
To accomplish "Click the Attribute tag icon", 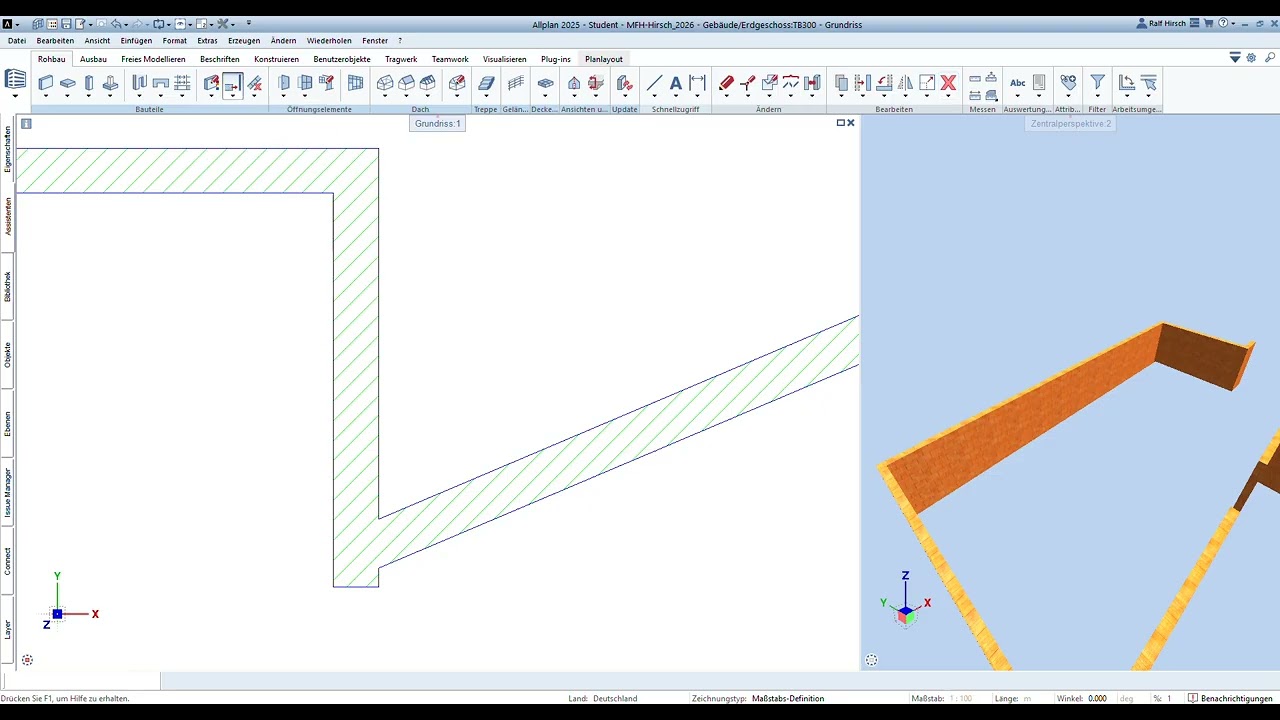I will tap(1068, 83).
